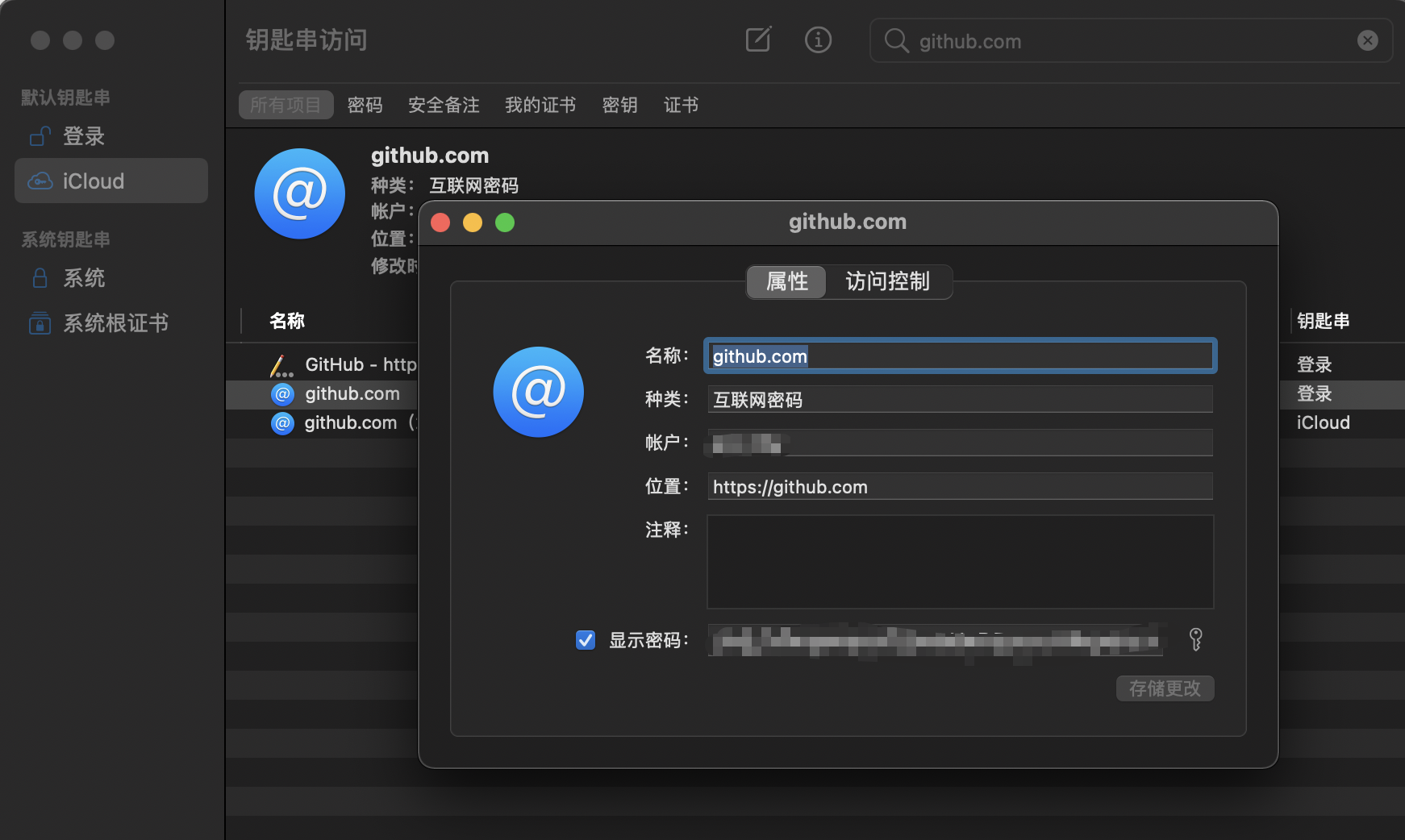The image size is (1405, 840).
Task: Filter by 证书 category
Action: pyautogui.click(x=681, y=105)
